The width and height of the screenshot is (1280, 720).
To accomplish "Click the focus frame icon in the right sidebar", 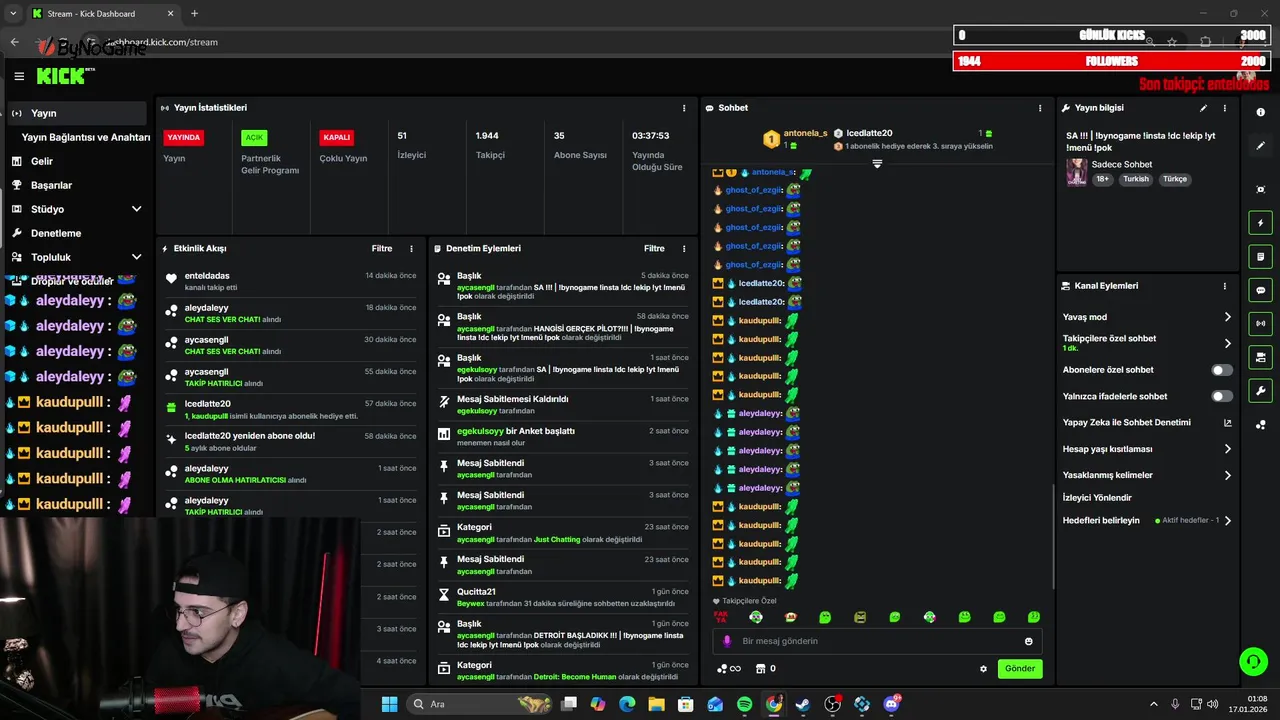I will click(1260, 189).
